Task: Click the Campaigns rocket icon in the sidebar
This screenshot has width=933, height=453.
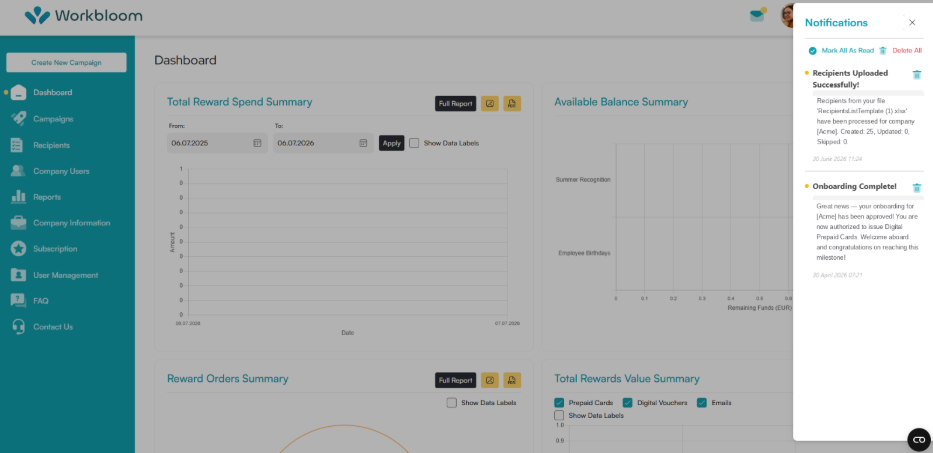Action: click(18, 118)
